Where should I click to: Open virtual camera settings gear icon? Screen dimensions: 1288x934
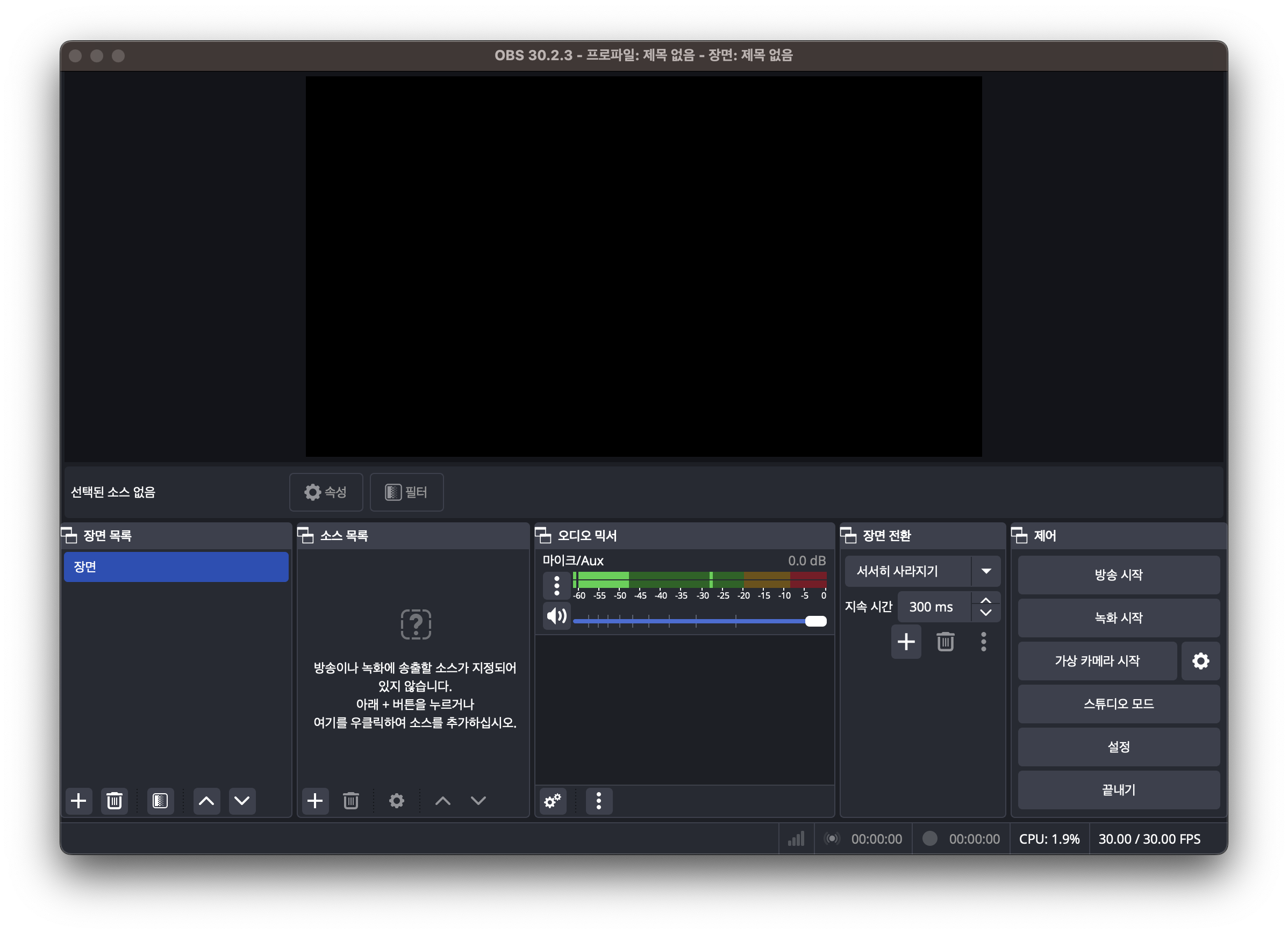click(1200, 661)
